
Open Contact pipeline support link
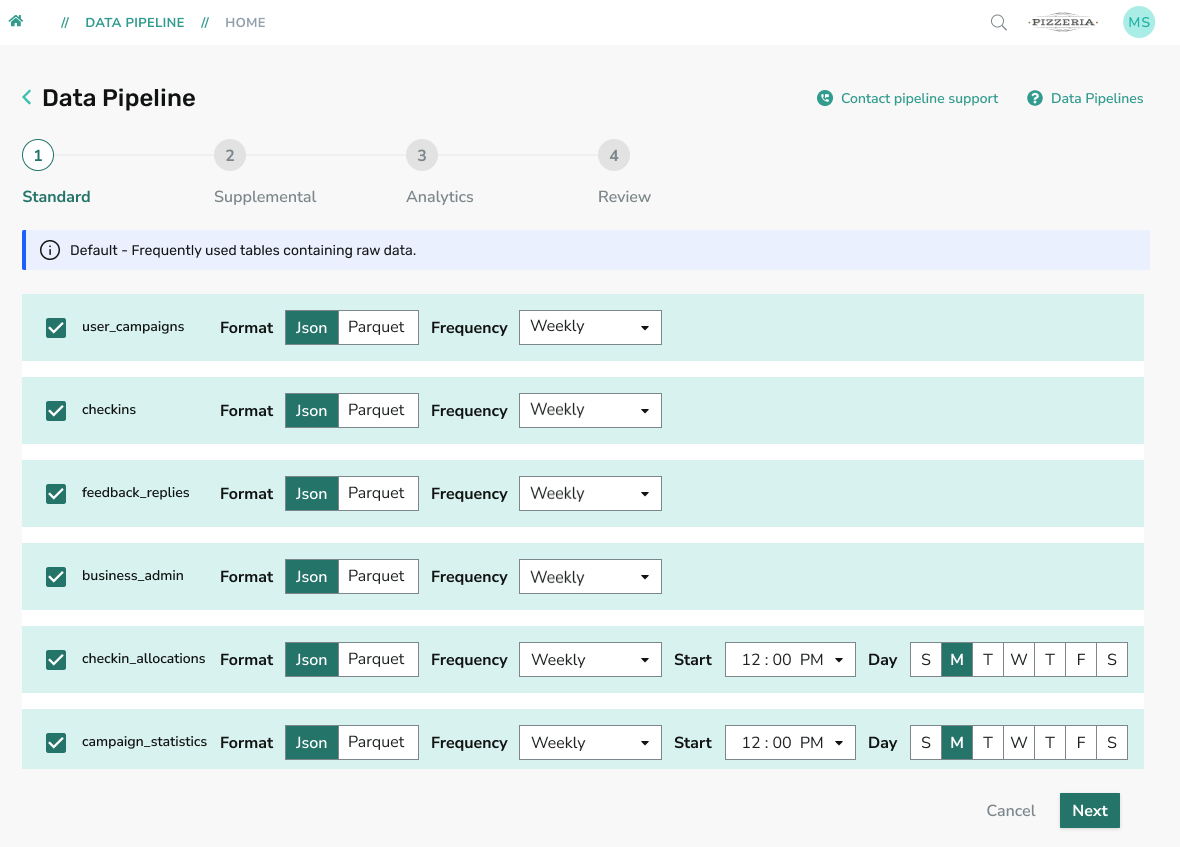920,99
